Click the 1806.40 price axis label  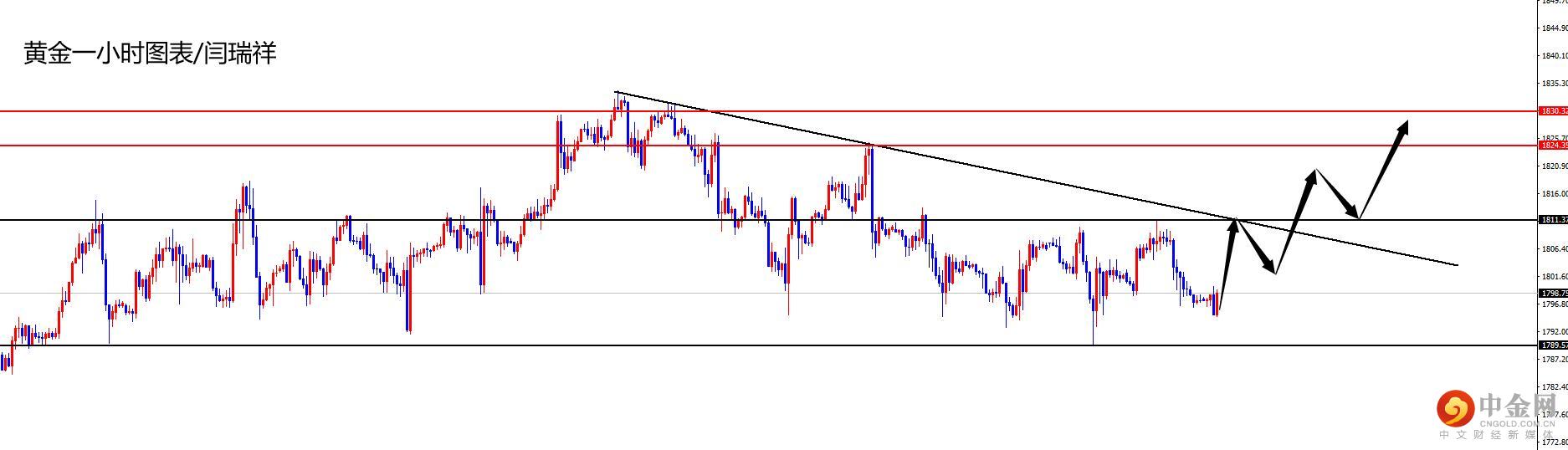(1555, 248)
